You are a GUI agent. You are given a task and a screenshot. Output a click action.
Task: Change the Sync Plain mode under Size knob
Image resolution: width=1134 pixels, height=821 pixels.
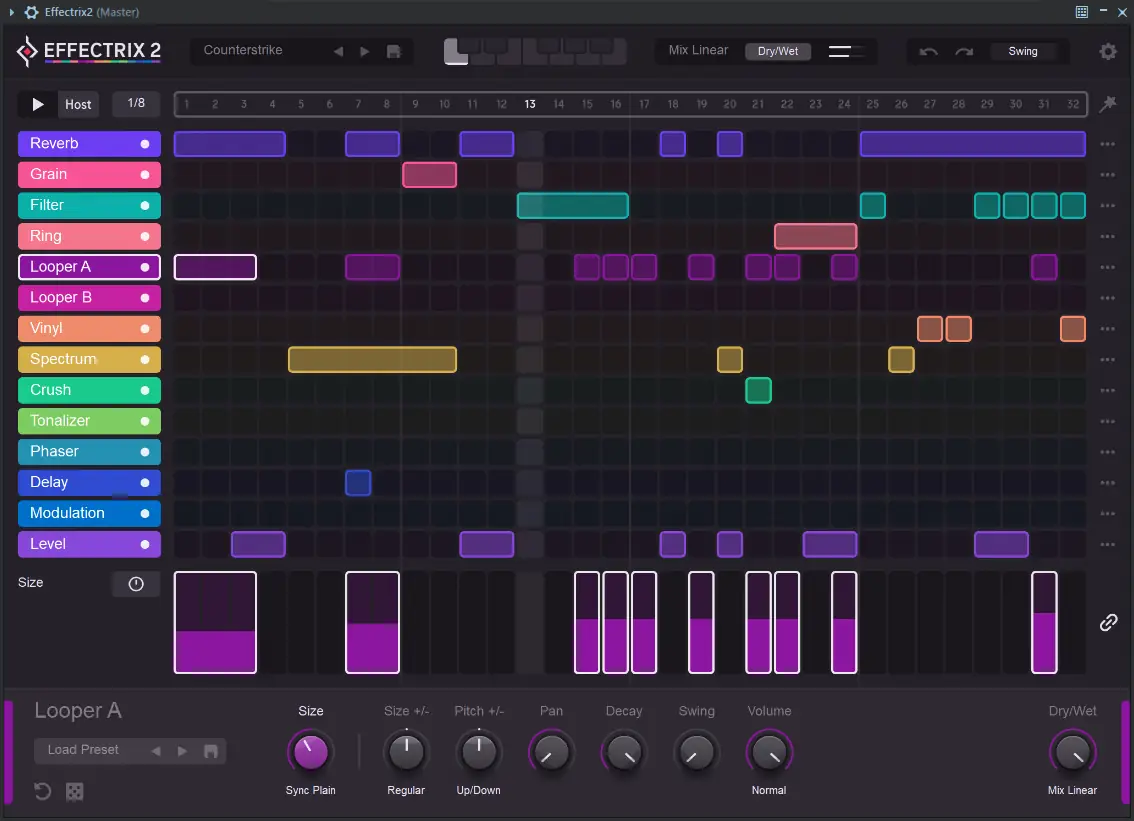tap(310, 791)
